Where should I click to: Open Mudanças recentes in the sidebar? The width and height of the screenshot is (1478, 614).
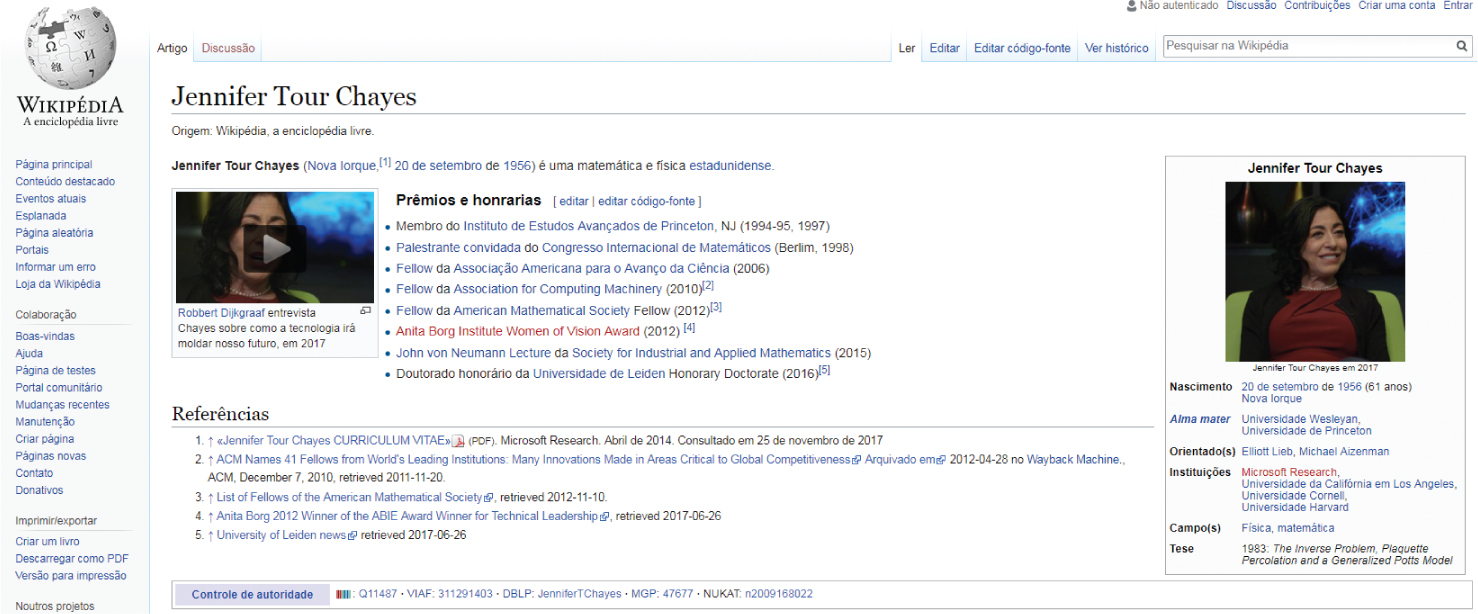62,404
